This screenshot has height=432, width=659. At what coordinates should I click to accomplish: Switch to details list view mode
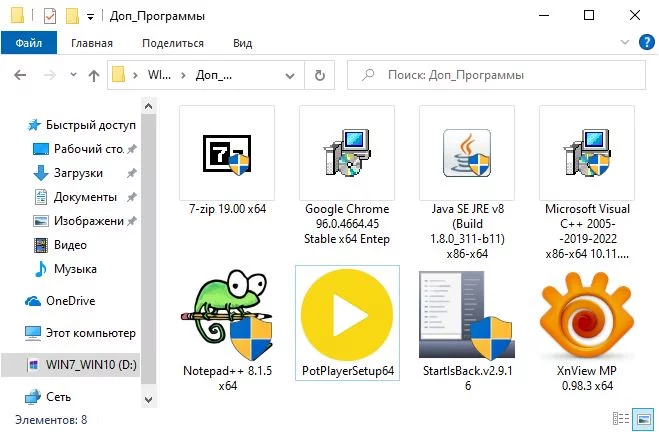pyautogui.click(x=621, y=419)
